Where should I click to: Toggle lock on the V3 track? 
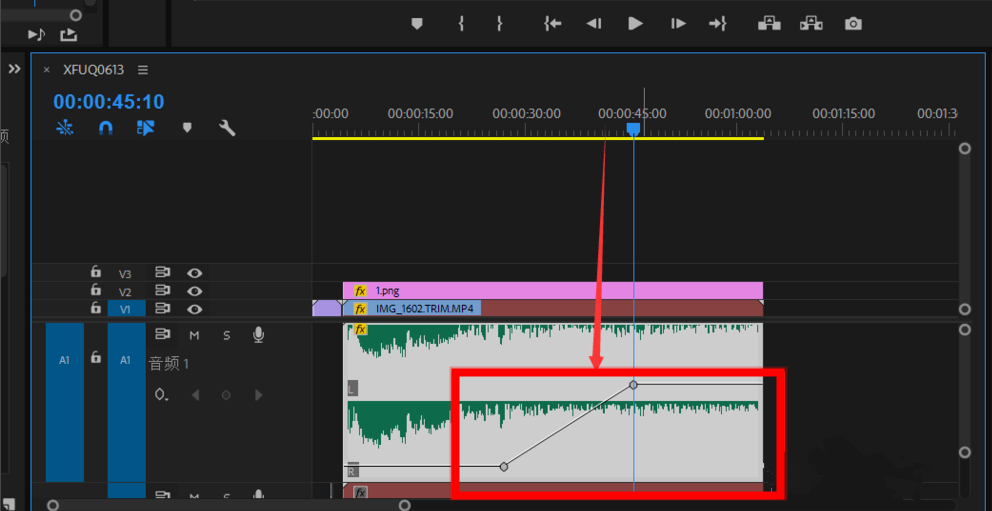coord(96,273)
